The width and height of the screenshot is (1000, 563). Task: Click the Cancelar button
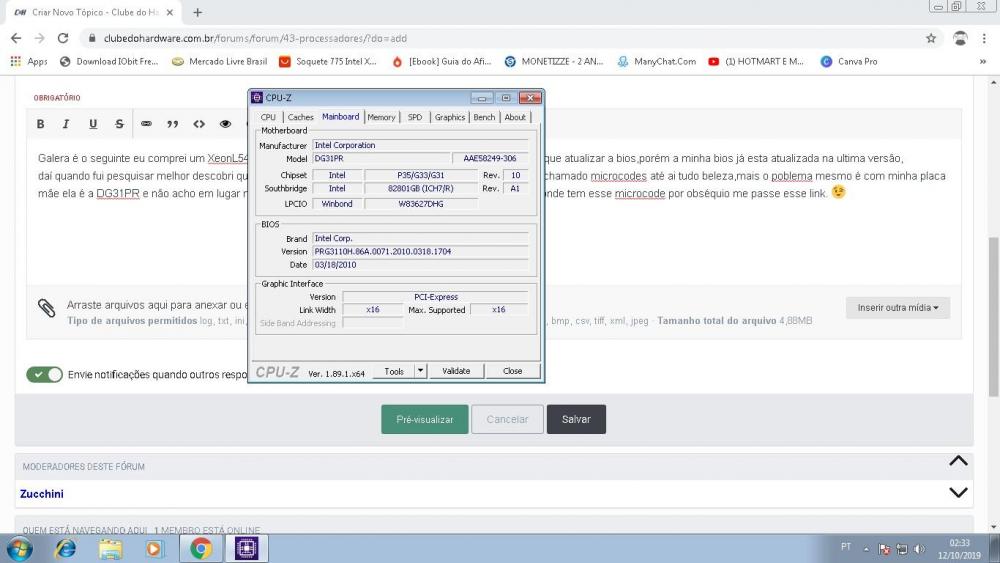point(507,420)
